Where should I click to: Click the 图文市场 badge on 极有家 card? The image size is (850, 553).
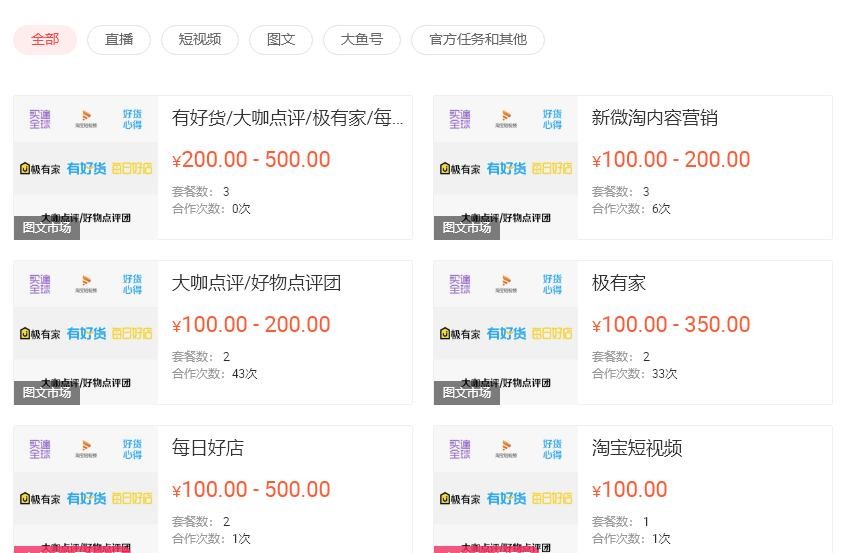click(x=467, y=393)
